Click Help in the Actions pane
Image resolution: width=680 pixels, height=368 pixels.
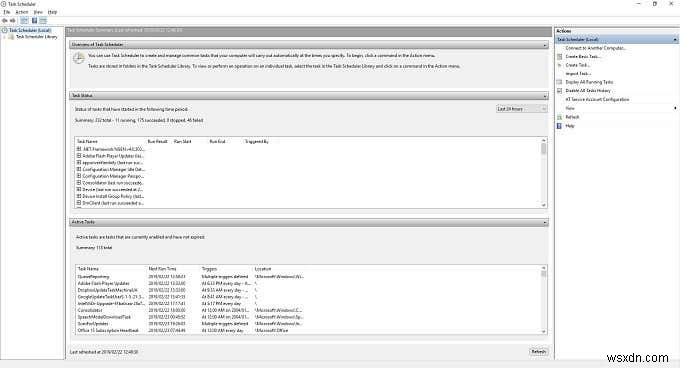[x=570, y=126]
